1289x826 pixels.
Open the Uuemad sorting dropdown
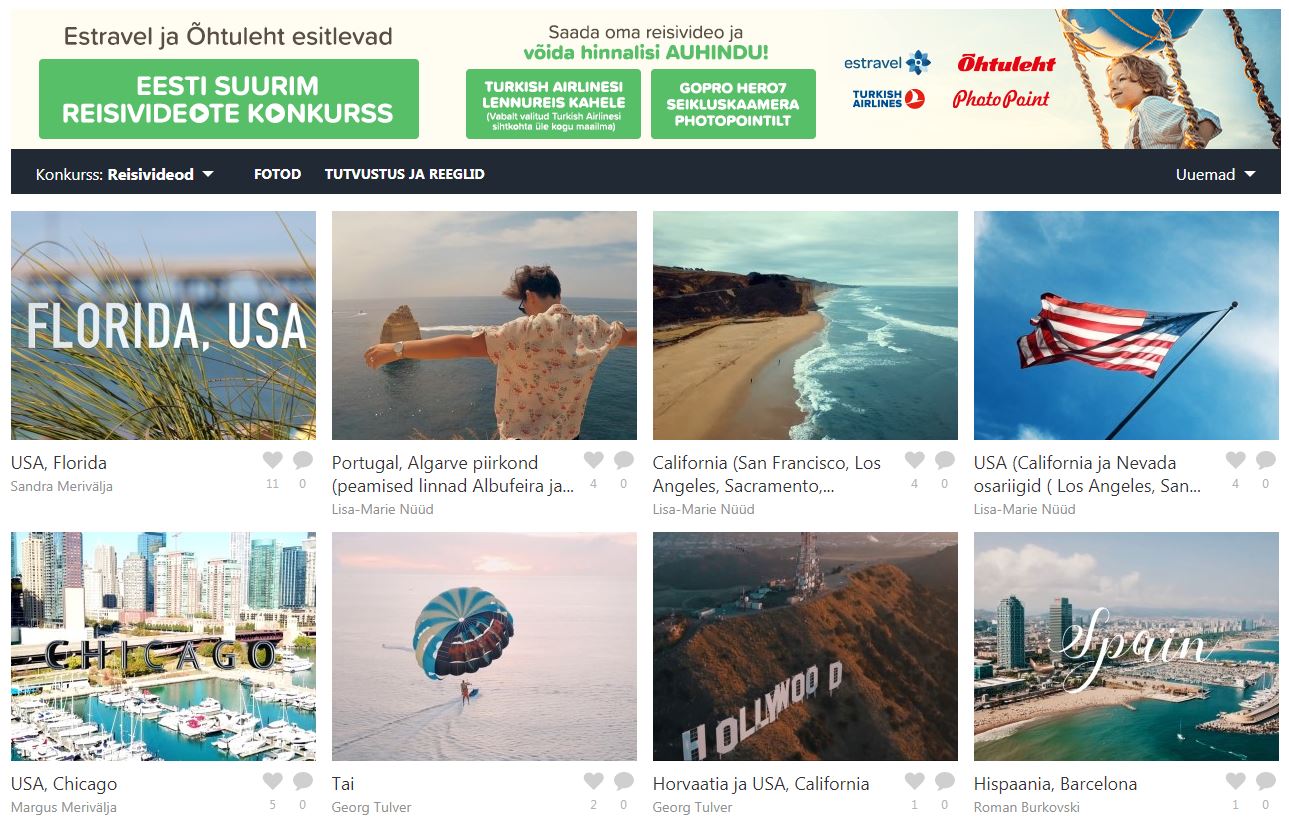tap(1216, 174)
